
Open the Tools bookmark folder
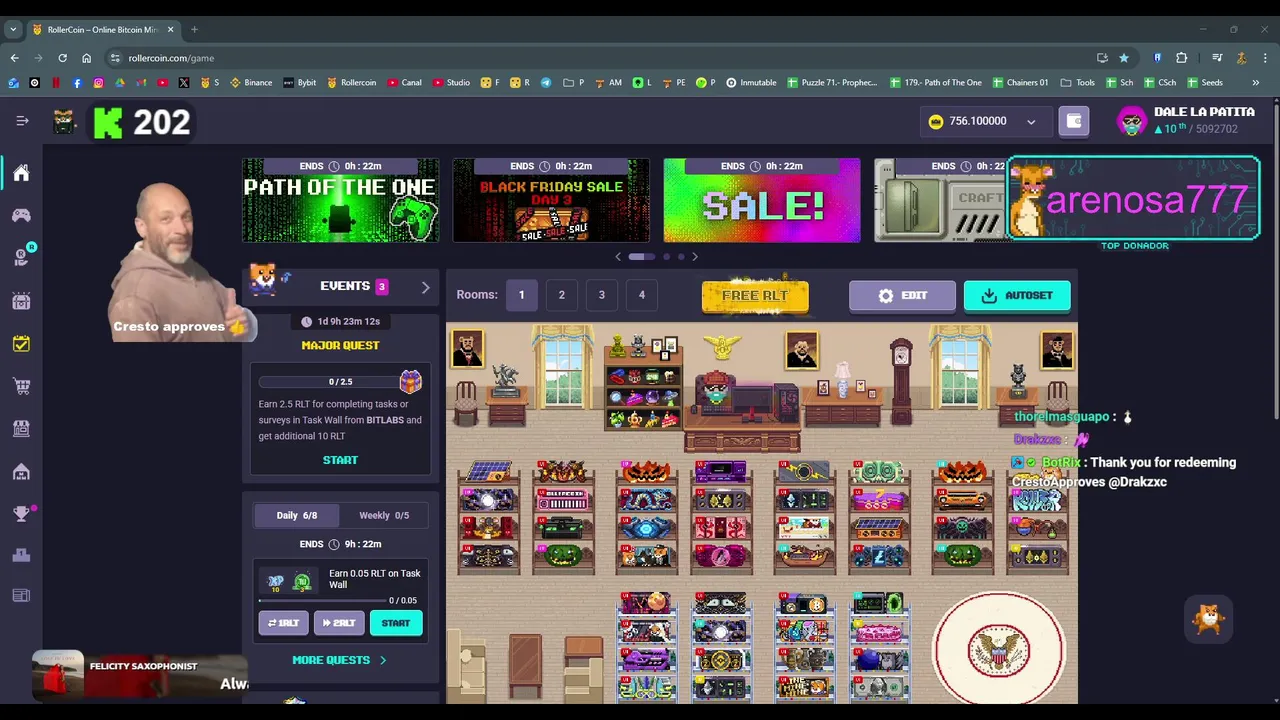[x=1077, y=83]
